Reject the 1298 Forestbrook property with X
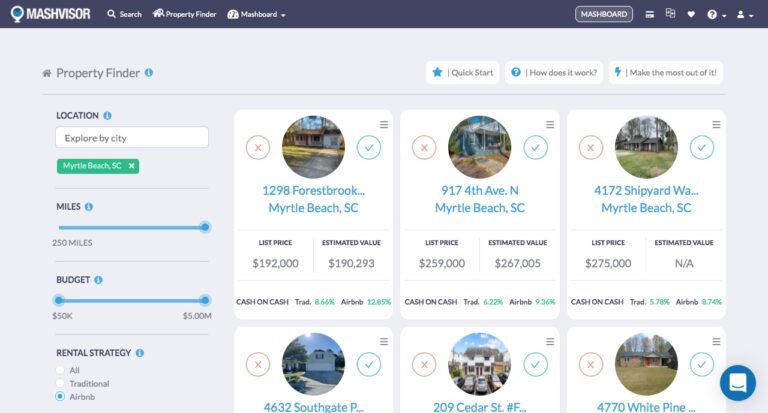Image resolution: width=768 pixels, height=413 pixels. [258, 148]
